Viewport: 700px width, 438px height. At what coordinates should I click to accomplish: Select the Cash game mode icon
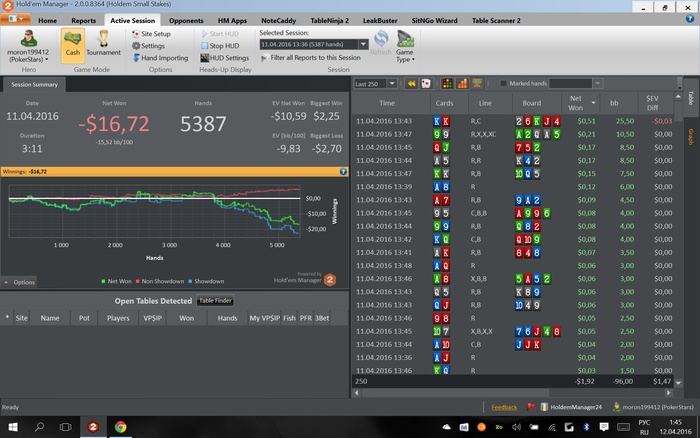click(x=73, y=44)
